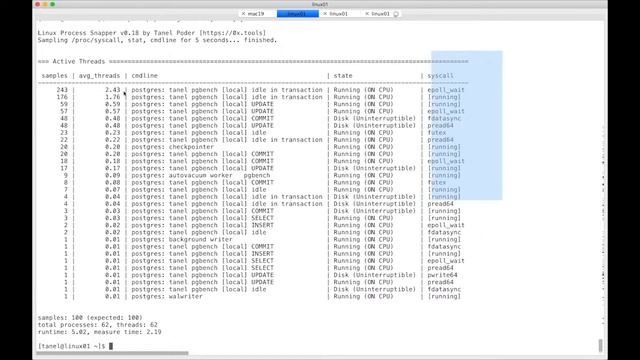Viewport: 640px width, 360px height.
Task: Click the 'state' column header
Action: pyautogui.click(x=343, y=76)
